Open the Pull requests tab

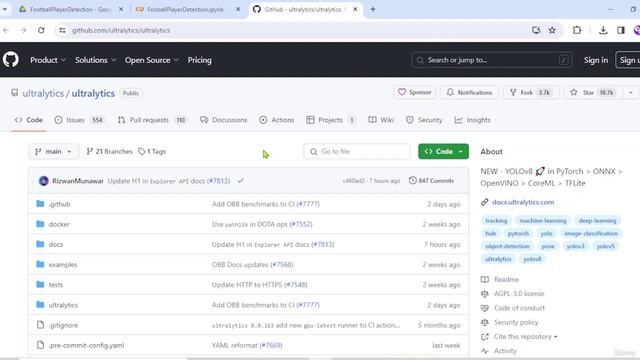pos(152,120)
